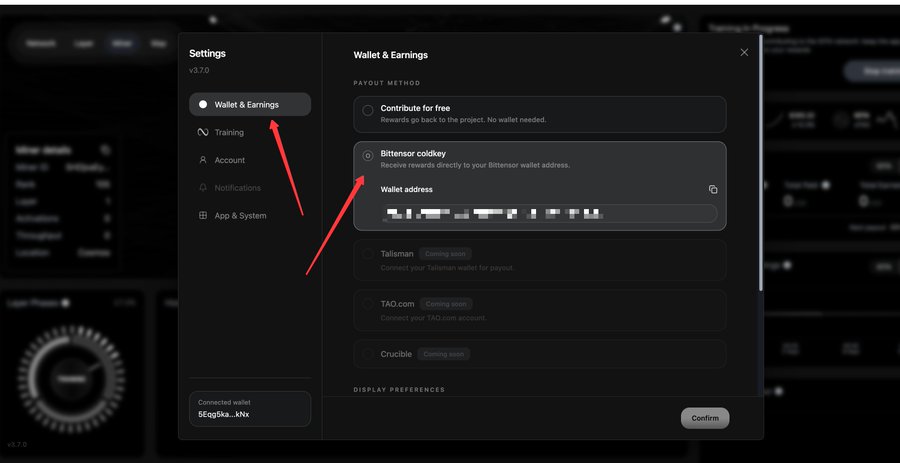Switch to the App & System section

click(250, 216)
